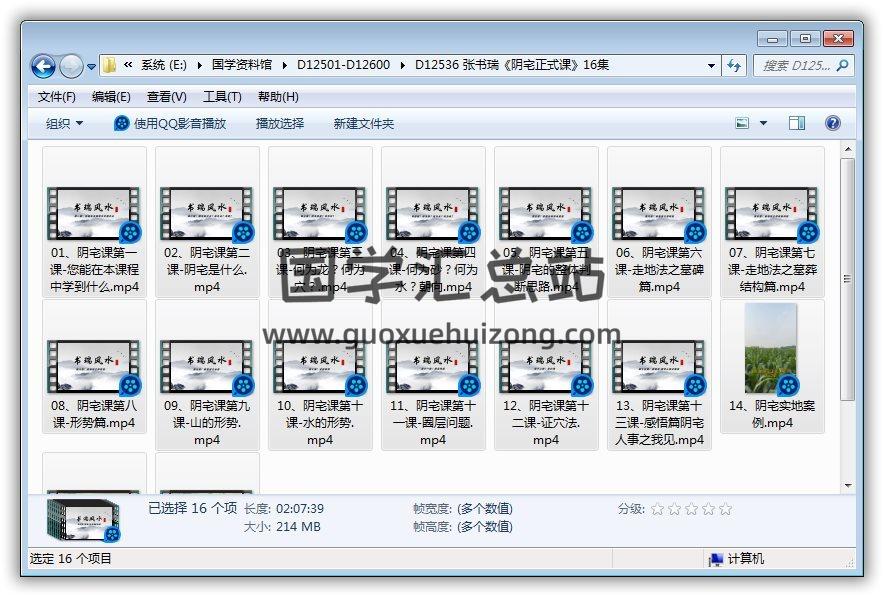884x597 pixels.
Task: Toggle the preview pane icon
Action: [x=797, y=123]
